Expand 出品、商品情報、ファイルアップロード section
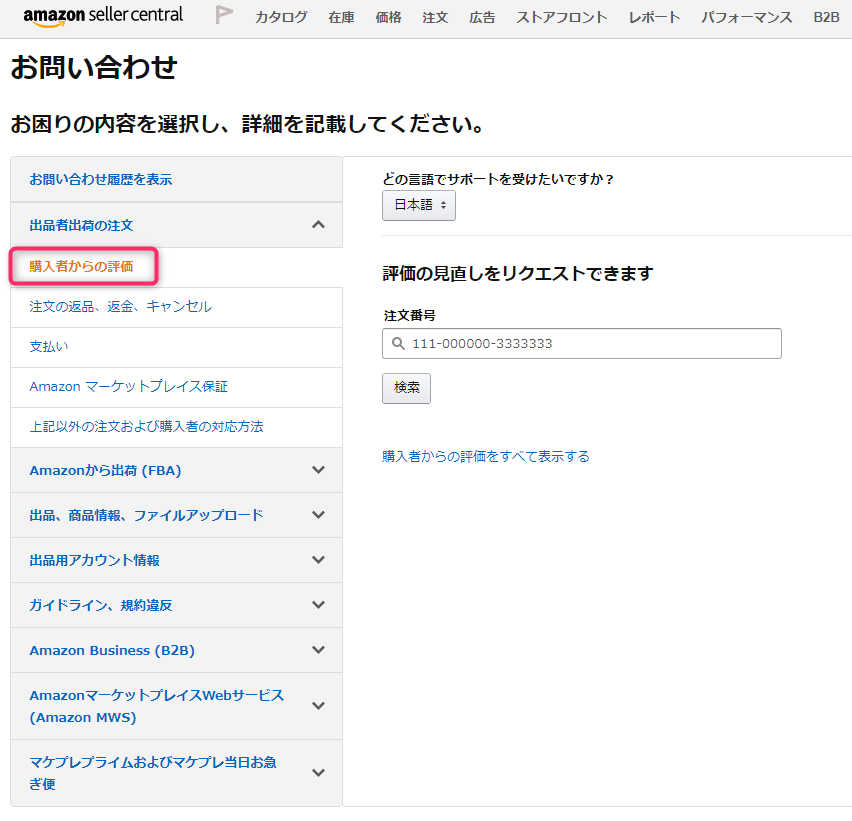This screenshot has width=852, height=821. point(318,515)
